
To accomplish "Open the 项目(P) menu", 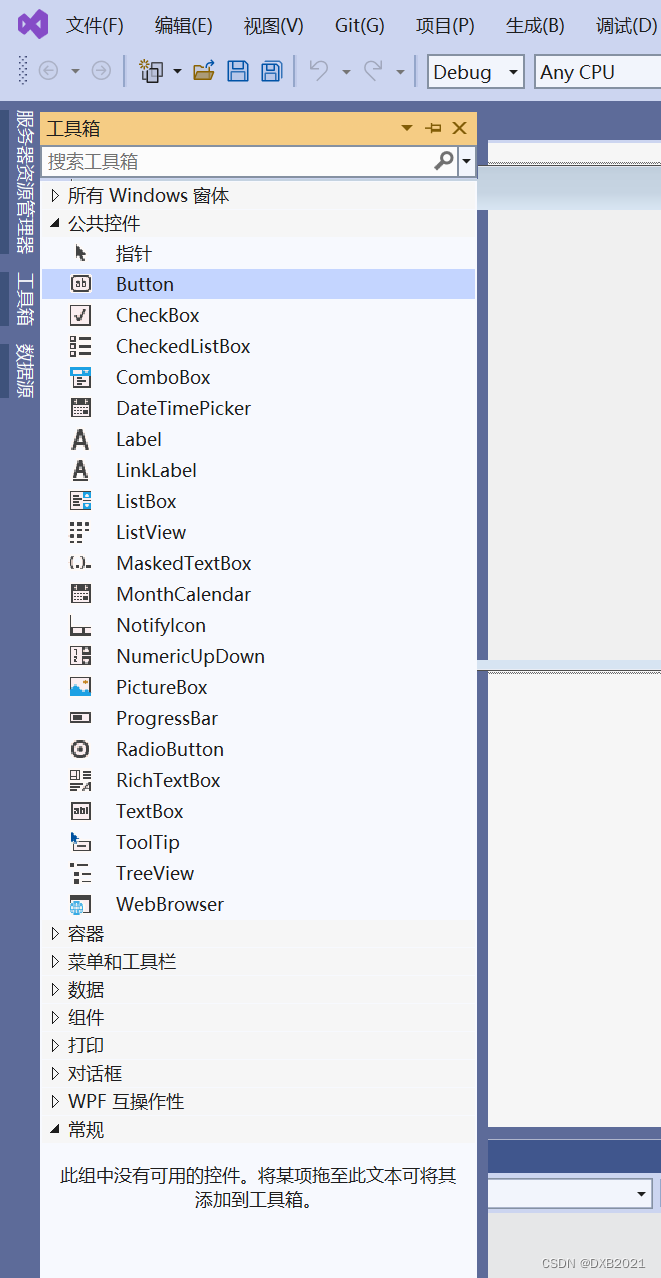I will [x=445, y=26].
